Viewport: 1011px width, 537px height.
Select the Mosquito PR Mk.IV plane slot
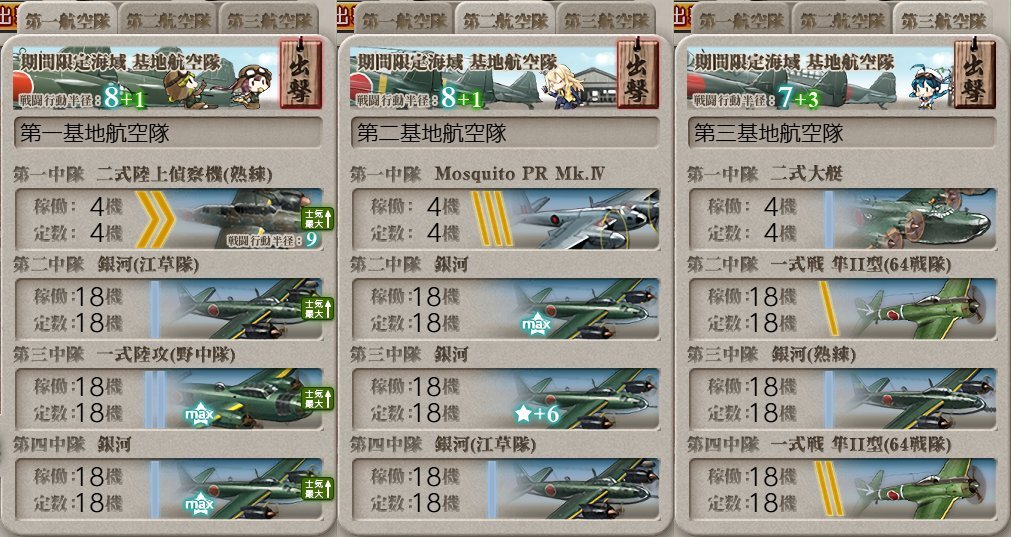click(x=506, y=219)
